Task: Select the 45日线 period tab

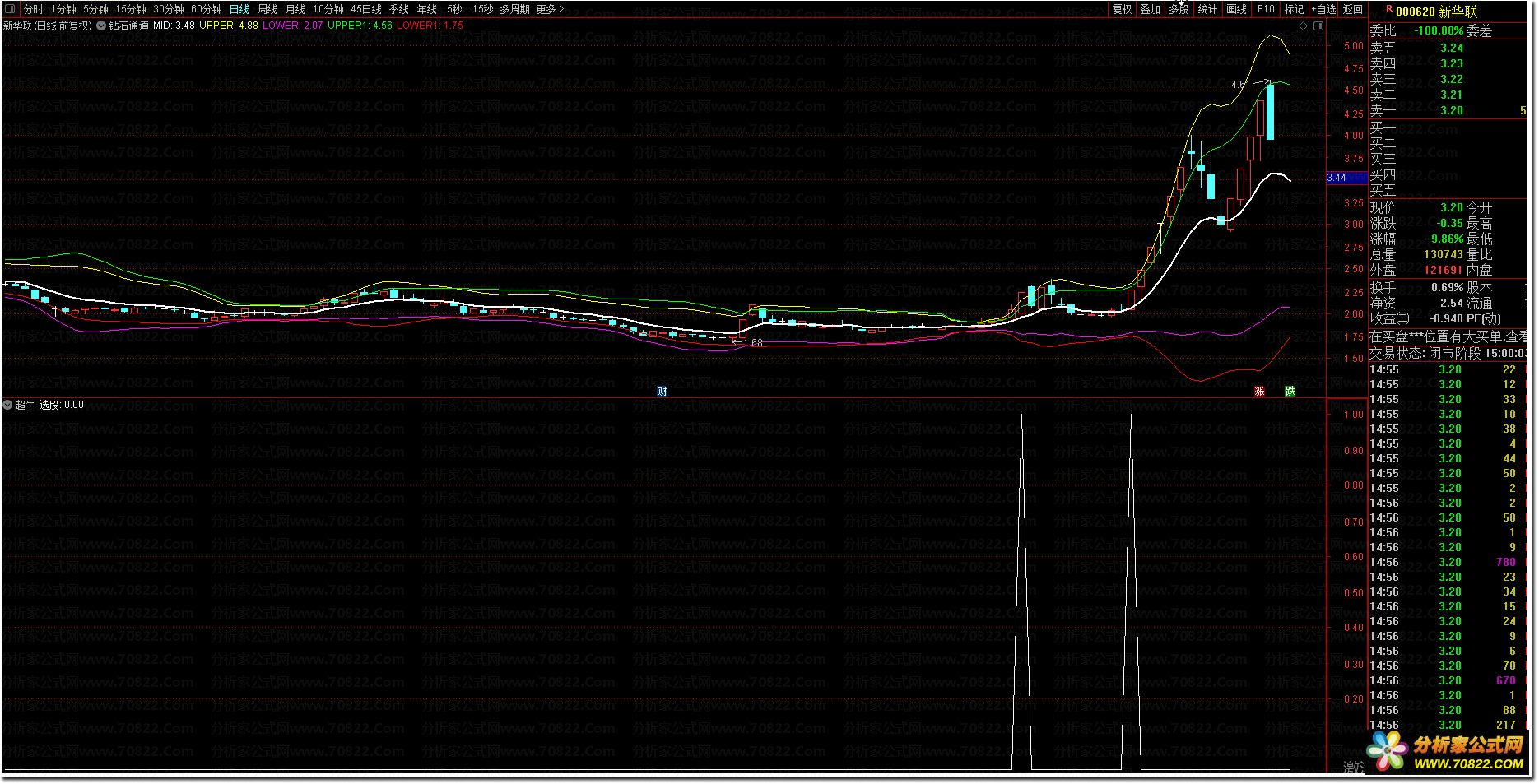Action: pos(366,9)
